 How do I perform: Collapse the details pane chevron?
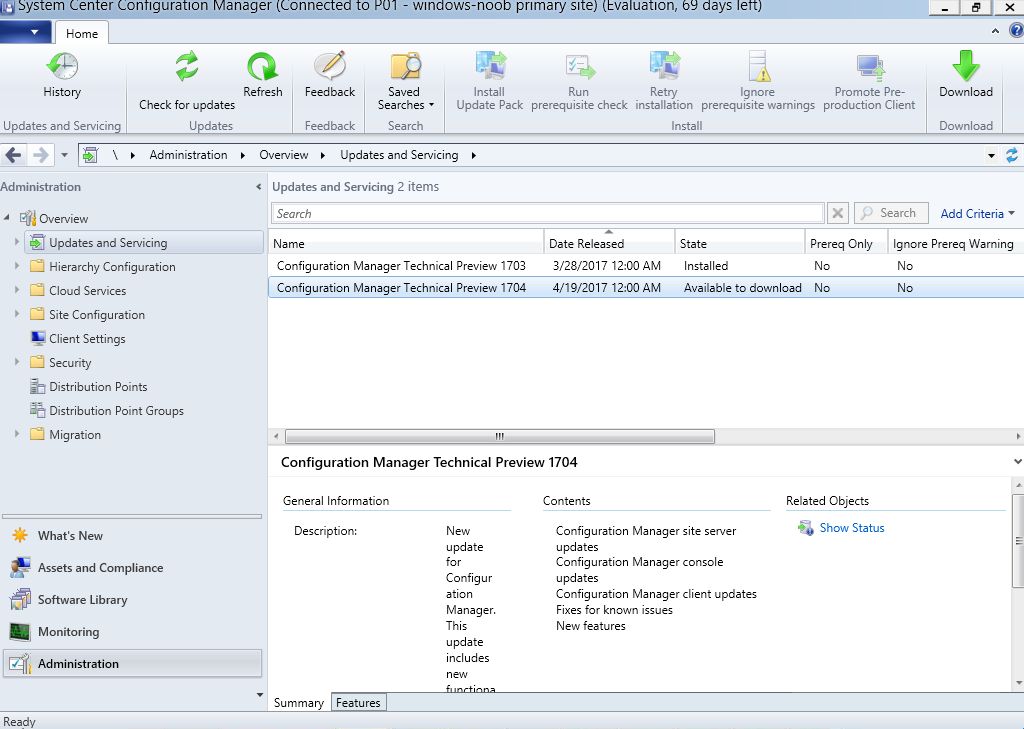click(x=1017, y=462)
